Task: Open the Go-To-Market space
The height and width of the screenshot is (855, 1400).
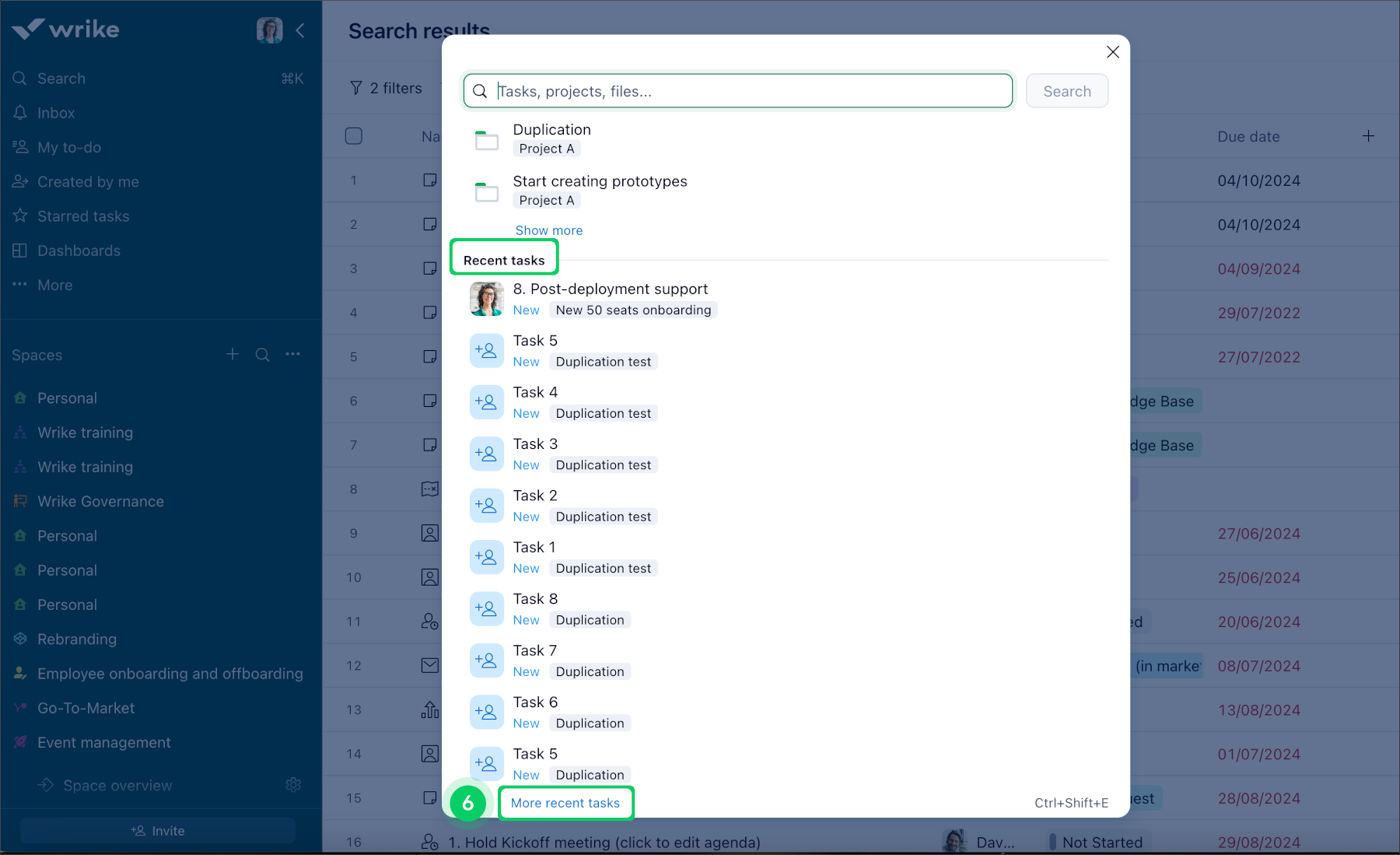Action: (x=86, y=708)
